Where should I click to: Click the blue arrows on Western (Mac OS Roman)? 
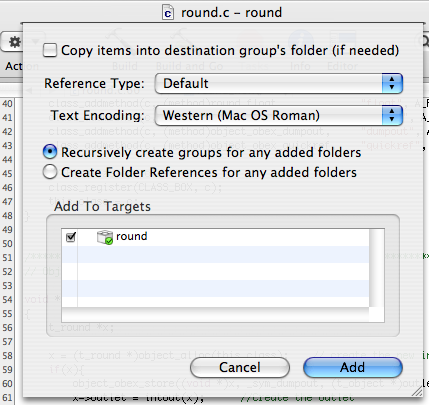(392, 116)
